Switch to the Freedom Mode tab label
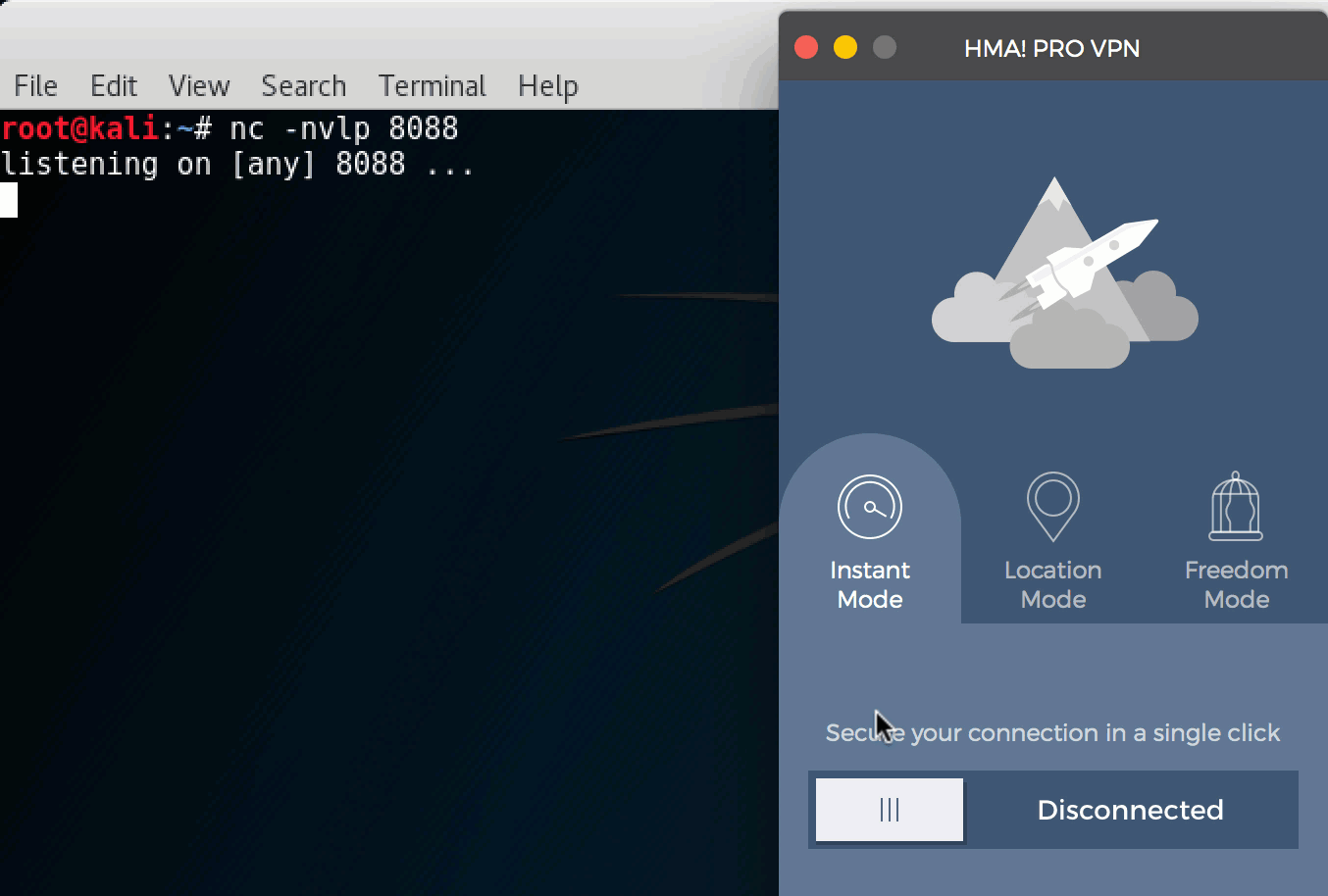 (1237, 584)
